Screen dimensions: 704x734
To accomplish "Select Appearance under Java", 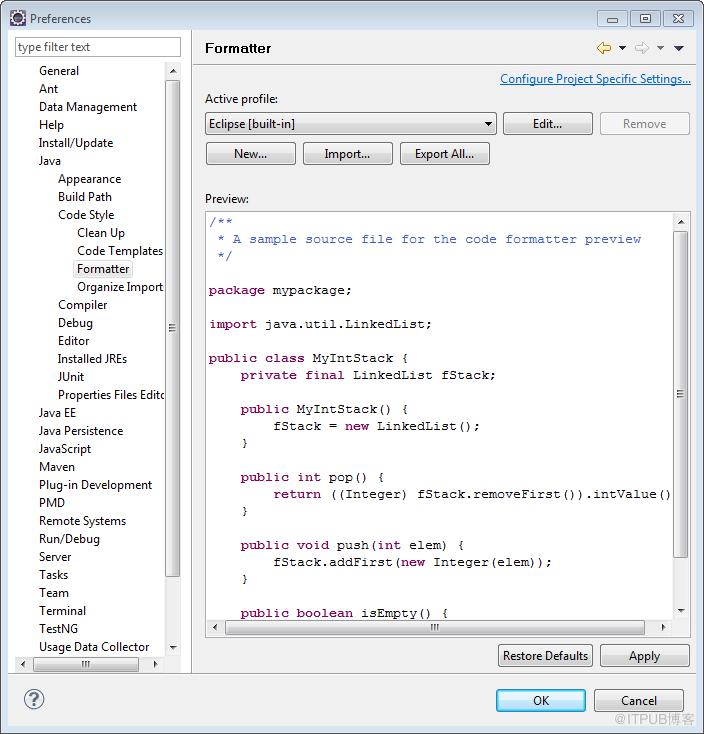I will tap(89, 179).
